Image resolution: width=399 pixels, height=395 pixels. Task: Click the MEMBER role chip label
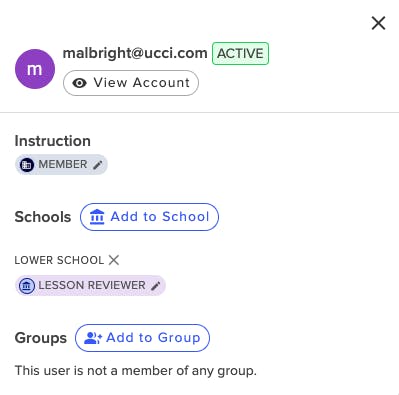(x=63, y=164)
